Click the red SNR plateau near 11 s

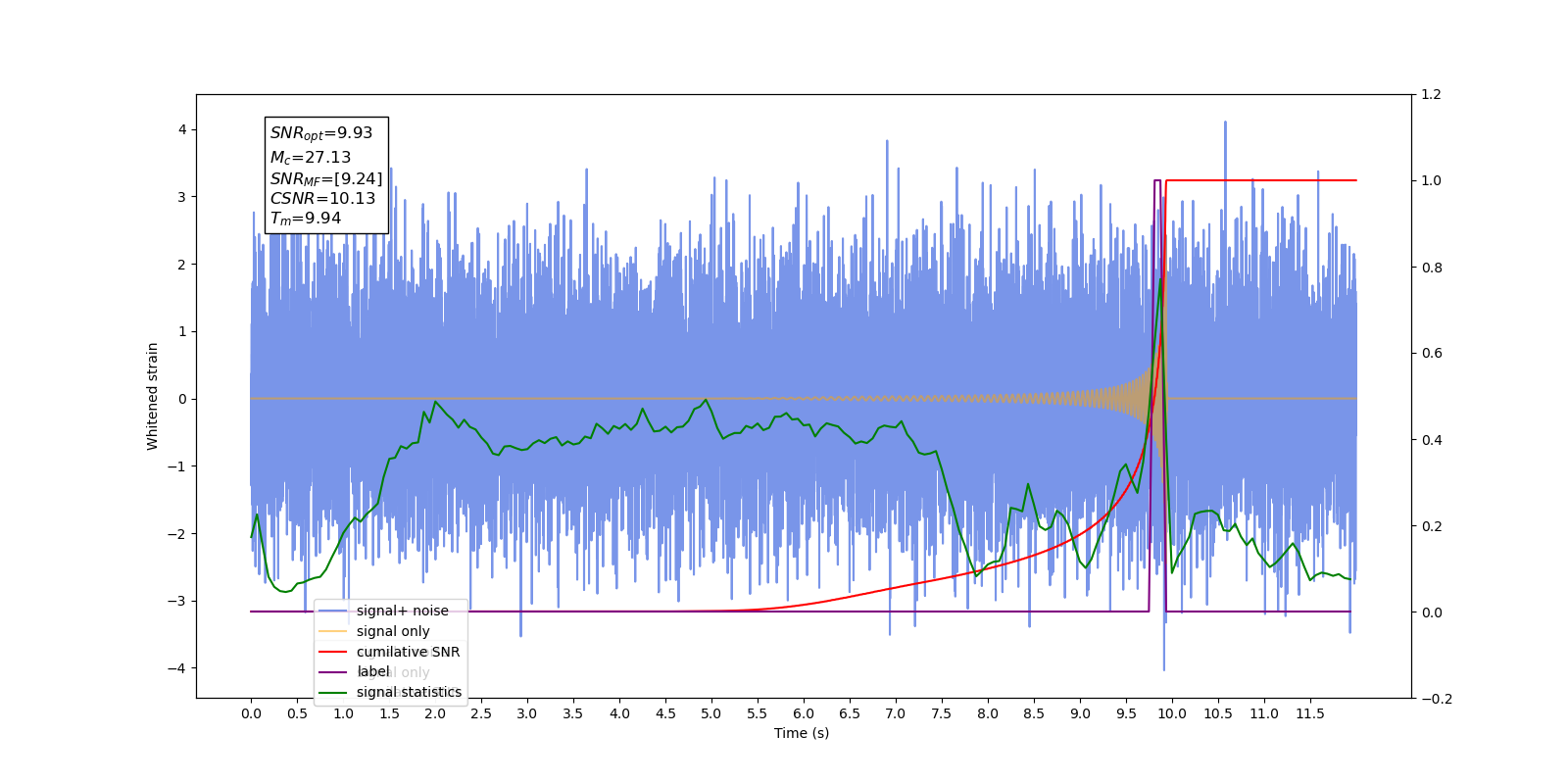(x=1264, y=180)
